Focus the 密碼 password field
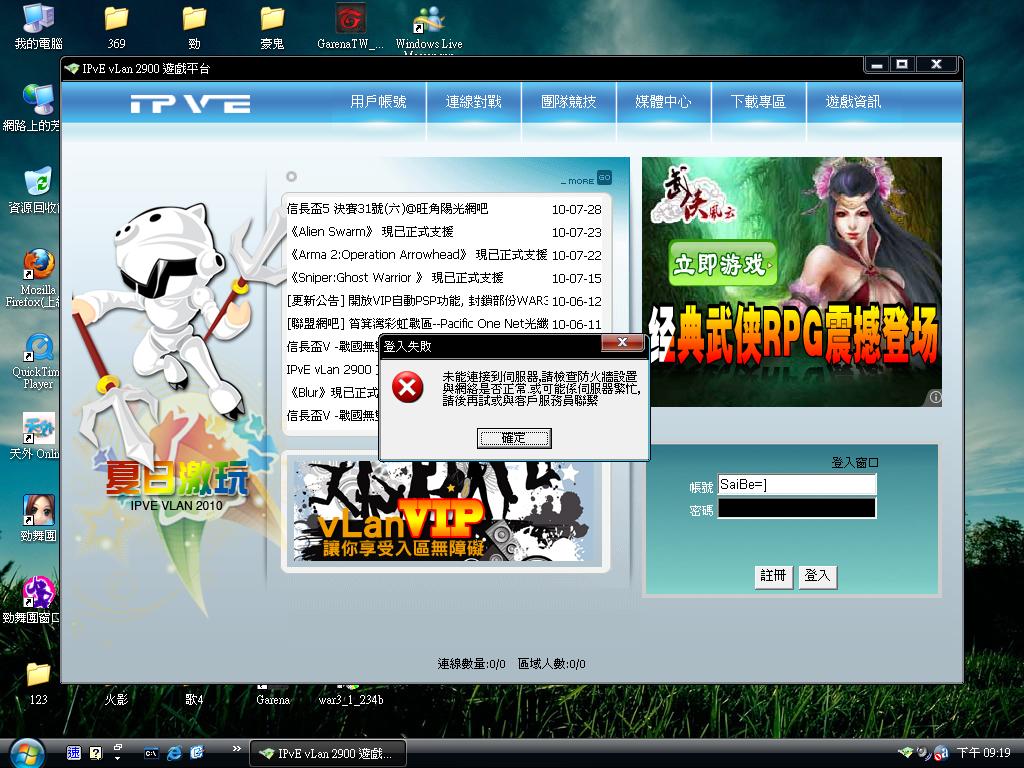Image resolution: width=1024 pixels, height=768 pixels. (x=796, y=509)
